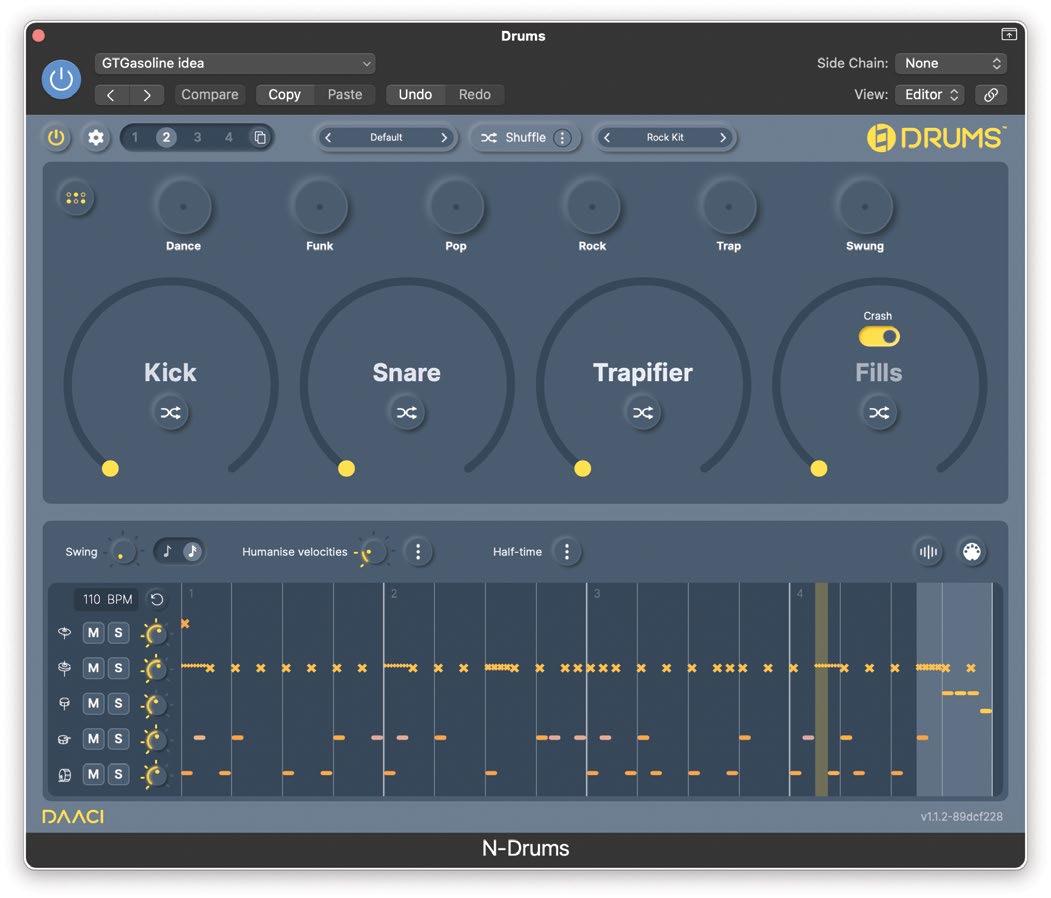Select eighth-note swing option
Viewport: 1051px width, 898px height.
(x=168, y=552)
